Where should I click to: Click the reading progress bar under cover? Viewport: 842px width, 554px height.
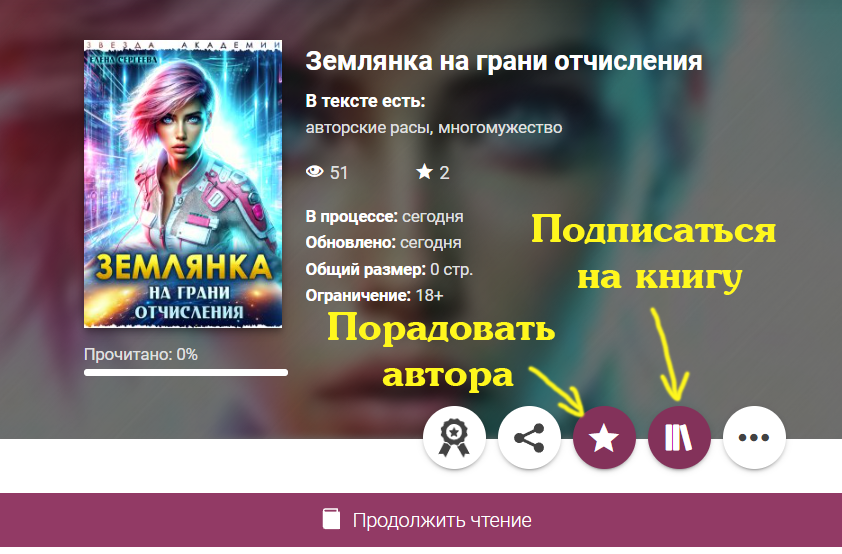click(x=186, y=373)
